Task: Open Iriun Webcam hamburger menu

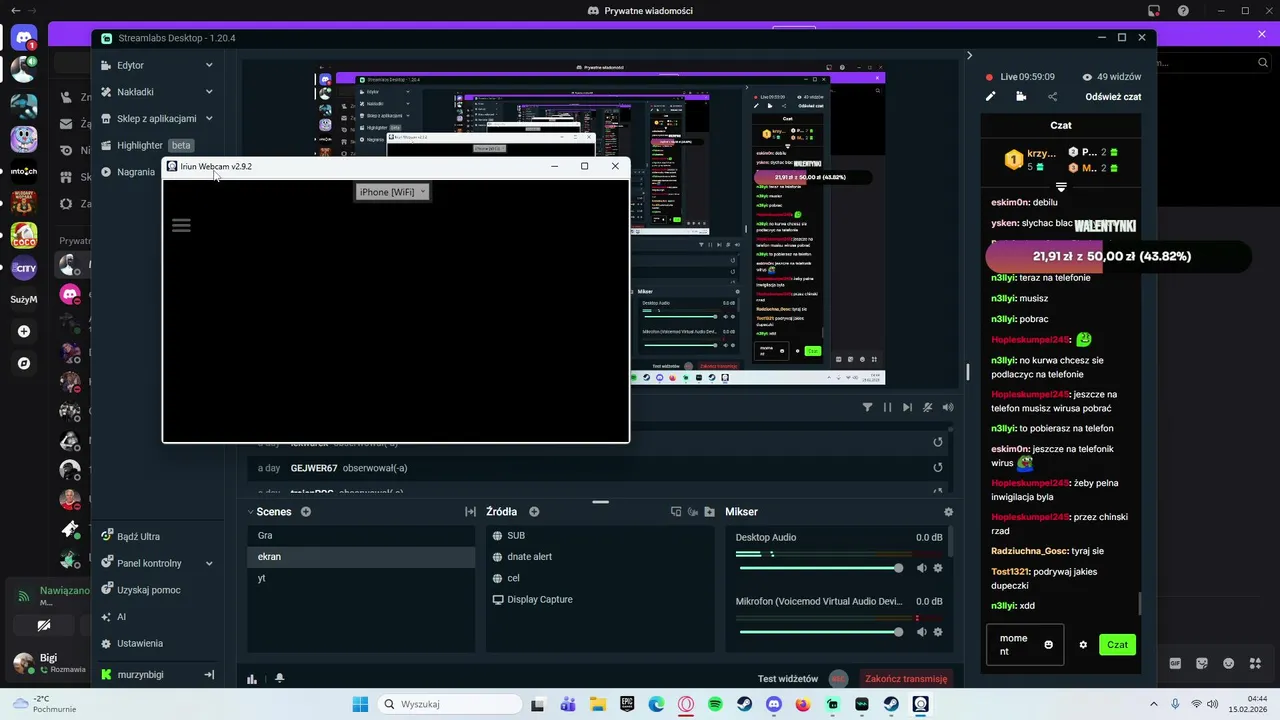Action: (x=181, y=225)
